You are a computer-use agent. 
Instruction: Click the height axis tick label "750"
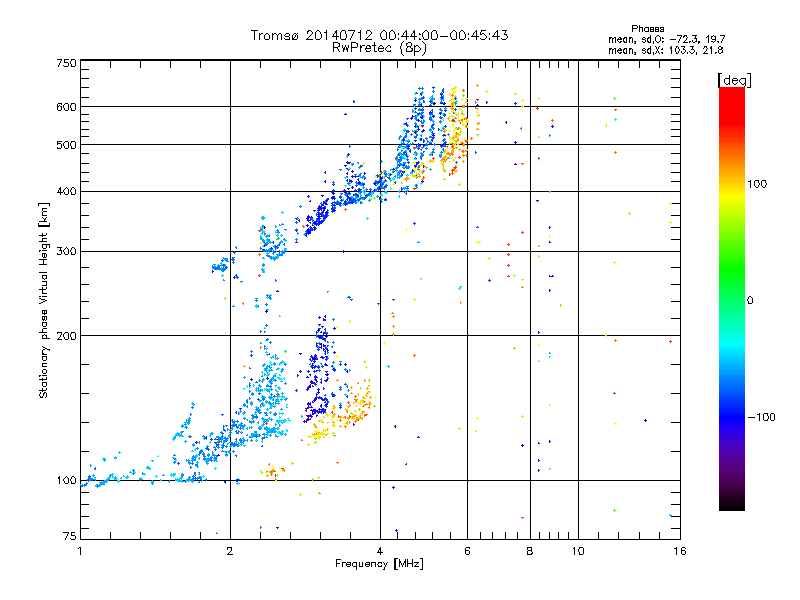tap(67, 63)
